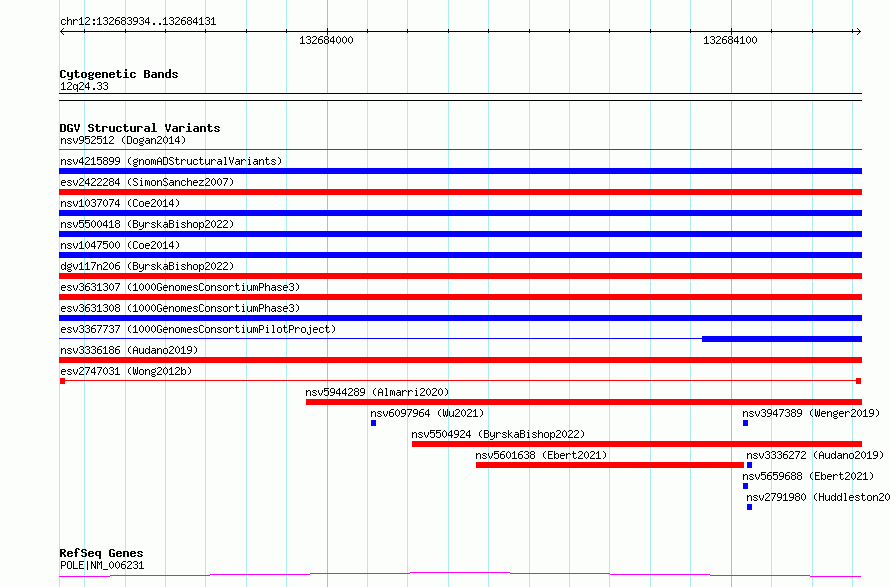This screenshot has width=890, height=587.
Task: Click the 132684100 ruler position label
Action: [x=730, y=40]
